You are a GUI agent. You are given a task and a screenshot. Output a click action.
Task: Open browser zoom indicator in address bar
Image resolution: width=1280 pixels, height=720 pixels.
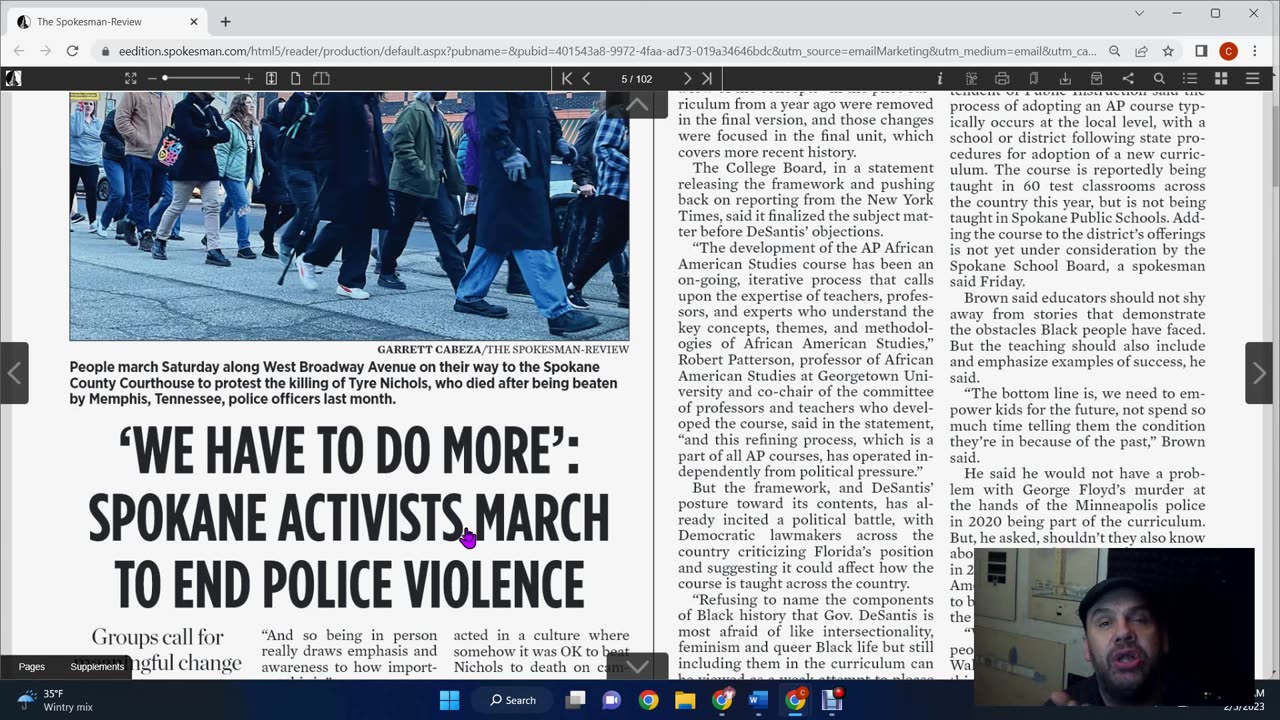coord(1114,51)
